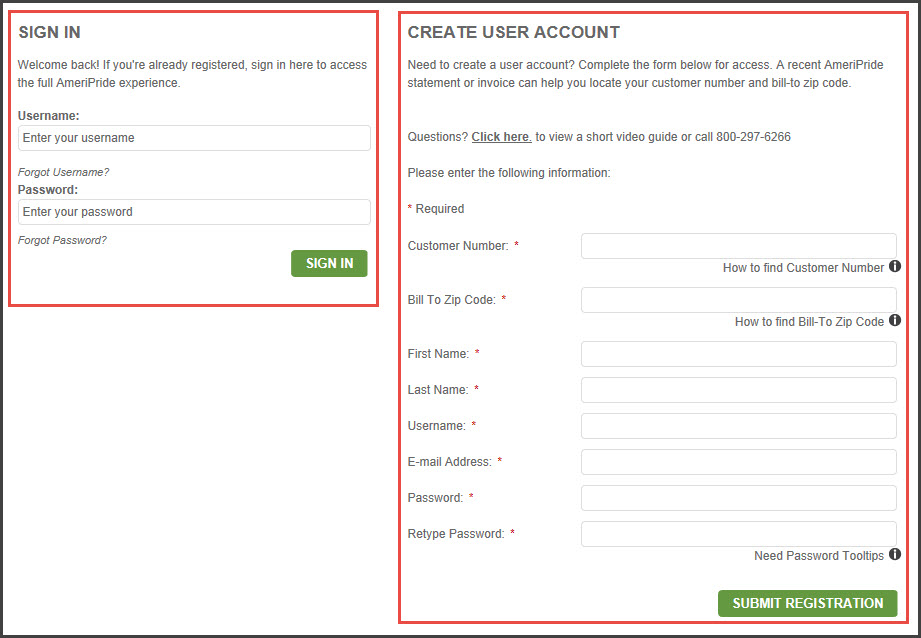
Task: Click 'How to find Customer Number' text
Action: click(x=803, y=268)
